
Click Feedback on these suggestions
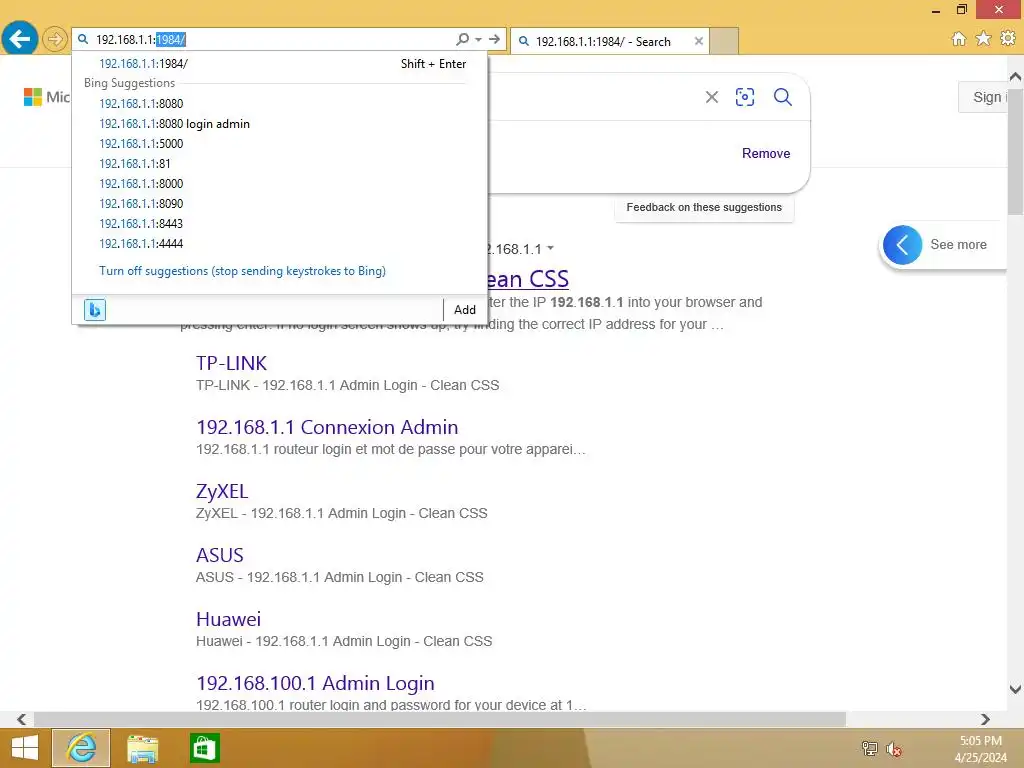pyautogui.click(x=704, y=207)
